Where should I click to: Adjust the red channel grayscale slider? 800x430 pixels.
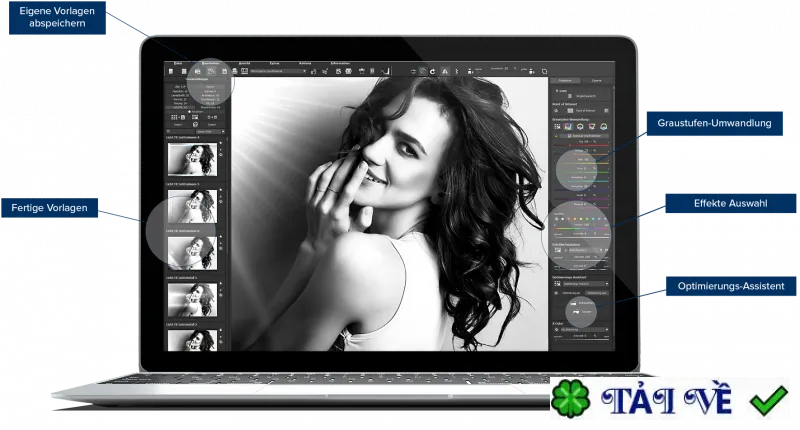pyautogui.click(x=581, y=145)
